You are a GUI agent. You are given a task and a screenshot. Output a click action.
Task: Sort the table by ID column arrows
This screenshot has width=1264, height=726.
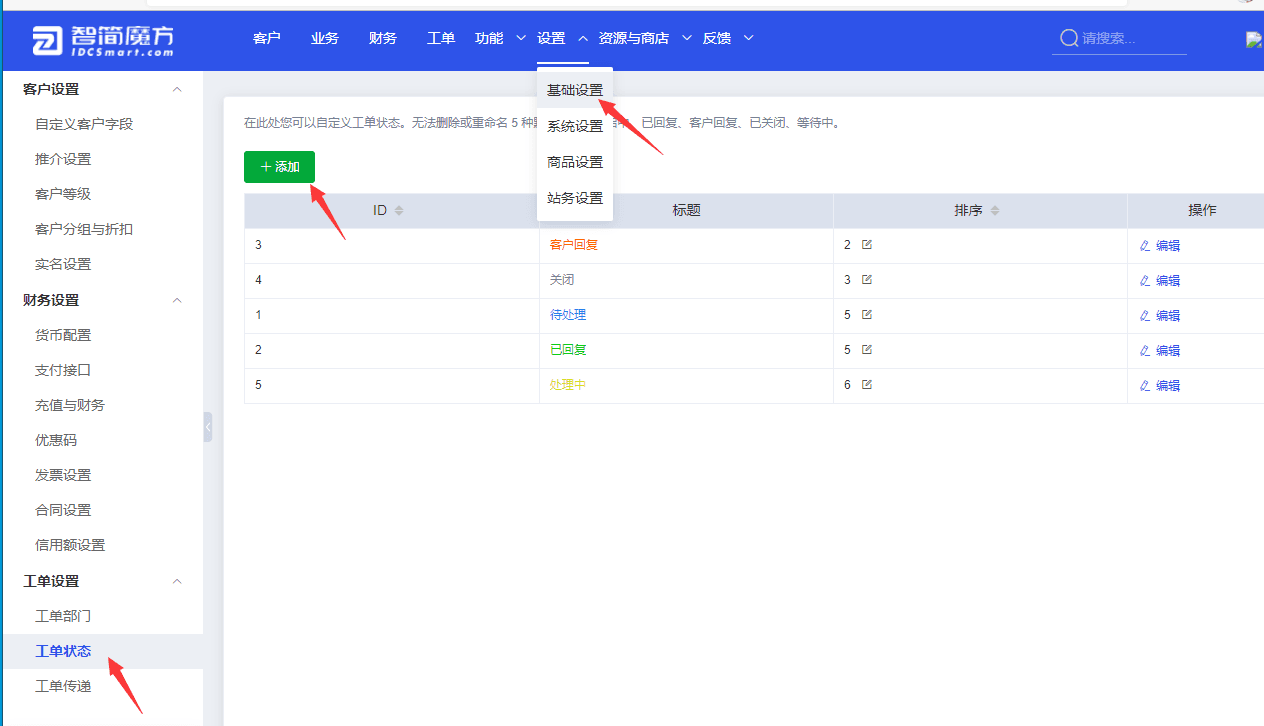click(399, 211)
